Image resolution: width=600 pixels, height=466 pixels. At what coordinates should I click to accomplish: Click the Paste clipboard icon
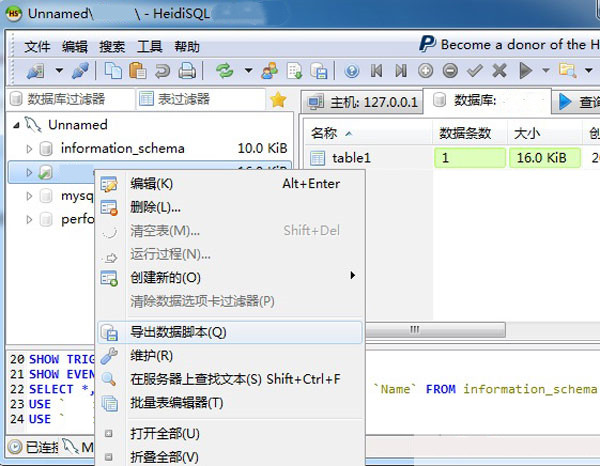[138, 71]
